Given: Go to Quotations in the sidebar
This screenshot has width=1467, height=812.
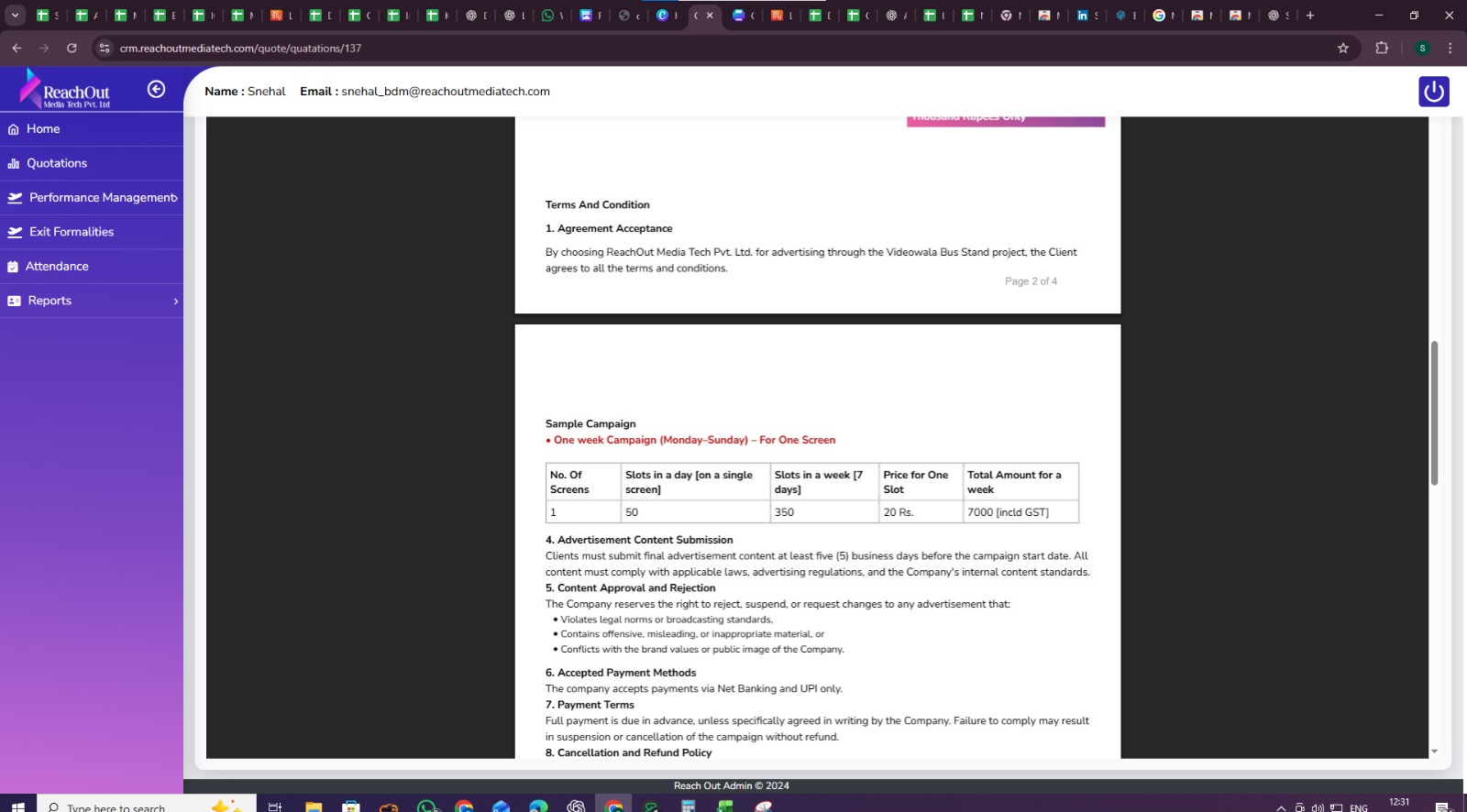Looking at the screenshot, I should (57, 163).
